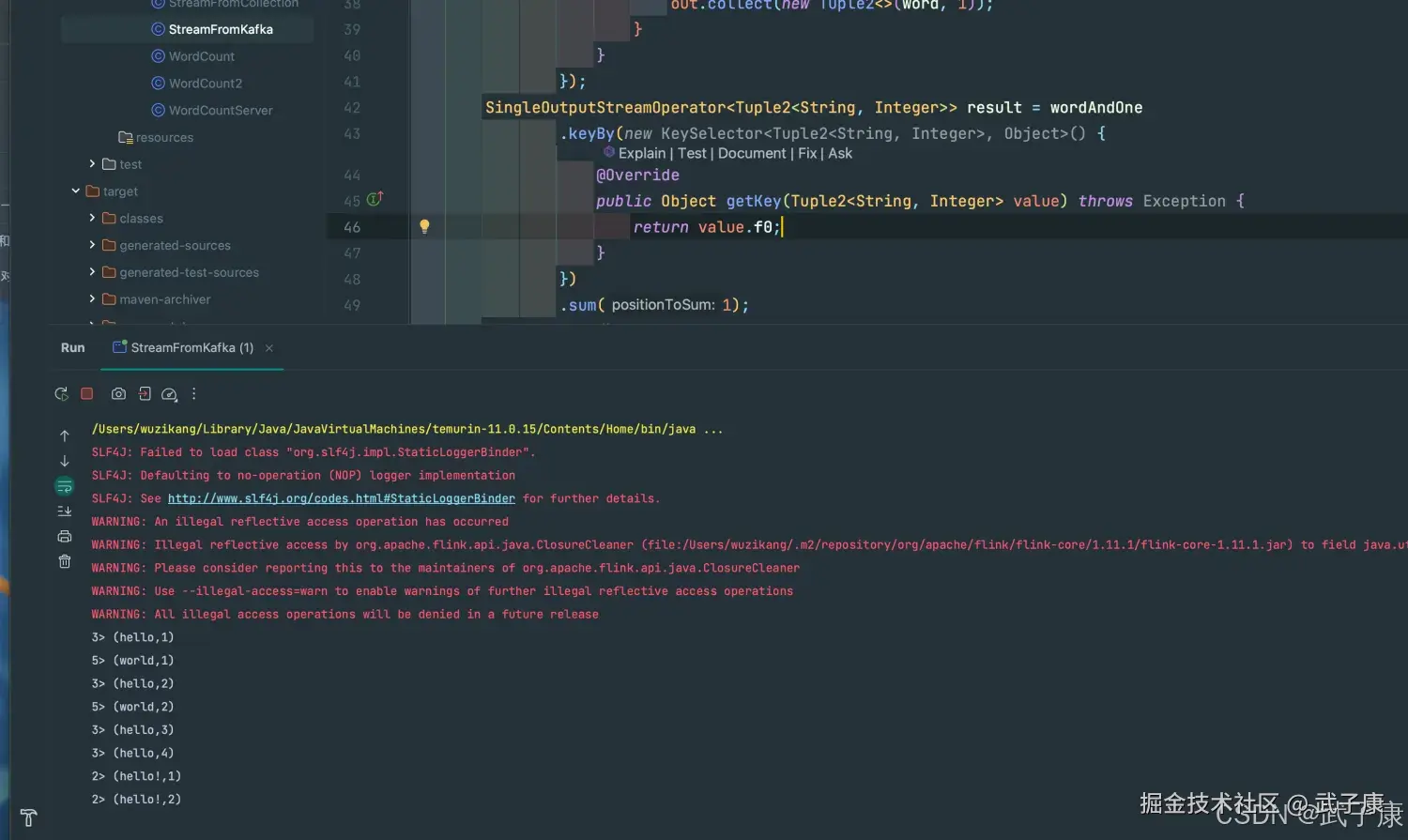
Task: Click the Explain AI action above @Override
Action: (x=641, y=153)
